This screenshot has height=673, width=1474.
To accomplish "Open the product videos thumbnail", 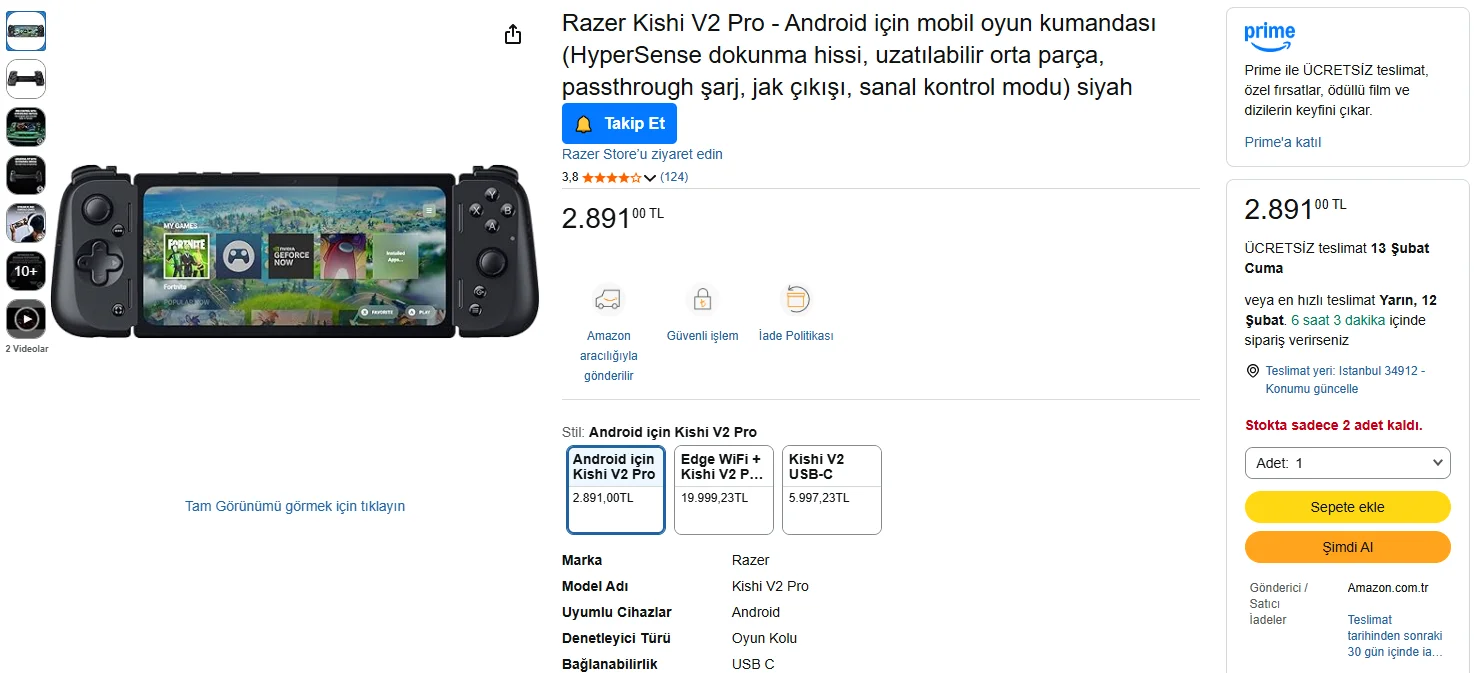I will click(x=26, y=319).
